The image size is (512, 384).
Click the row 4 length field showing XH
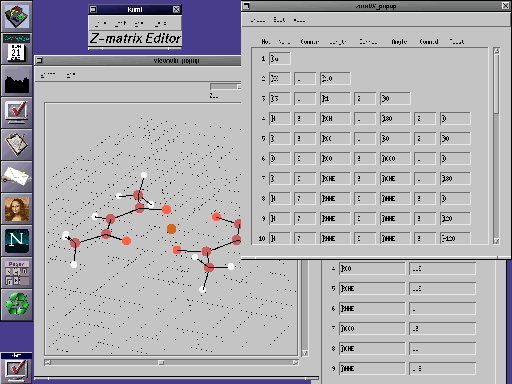335,119
